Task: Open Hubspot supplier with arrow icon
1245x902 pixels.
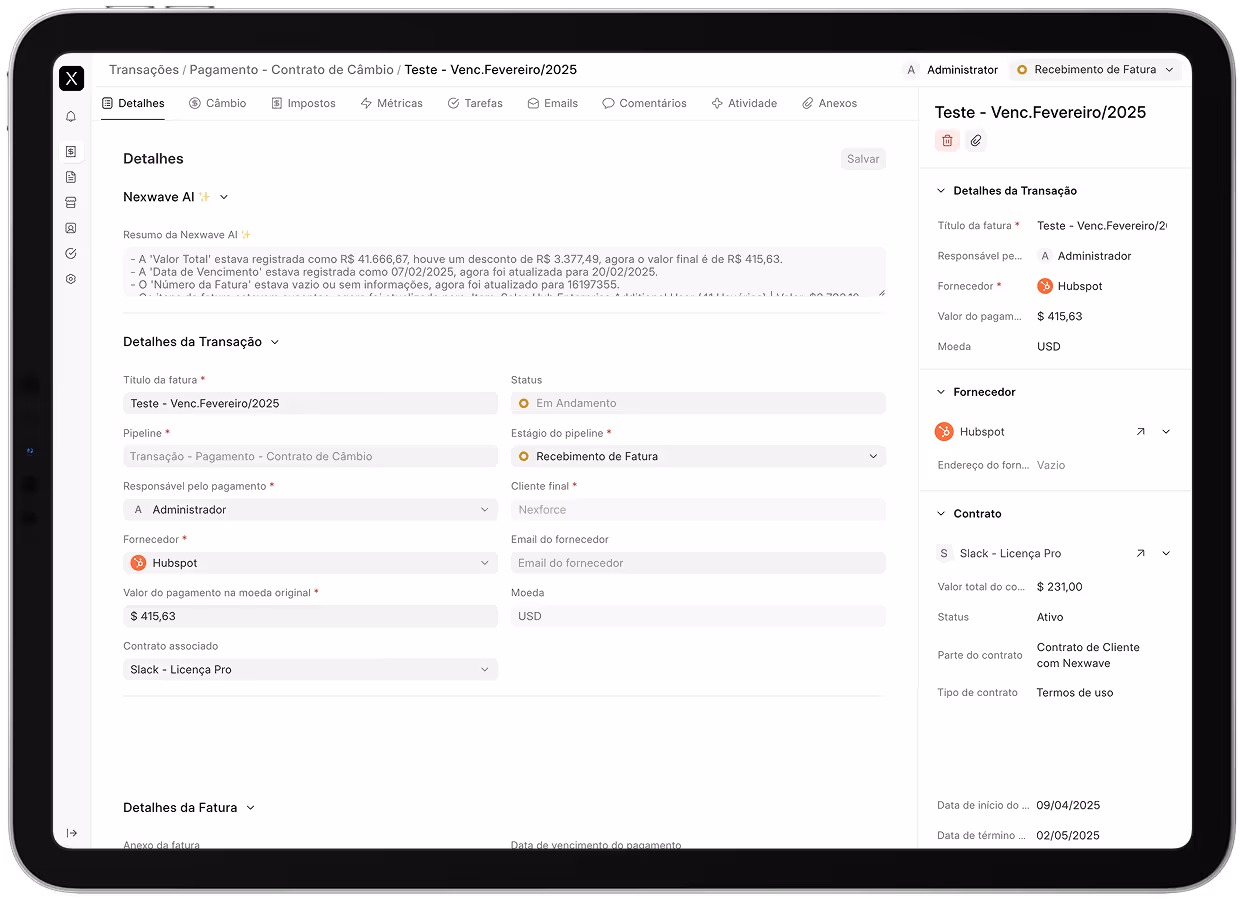Action: pyautogui.click(x=1140, y=432)
